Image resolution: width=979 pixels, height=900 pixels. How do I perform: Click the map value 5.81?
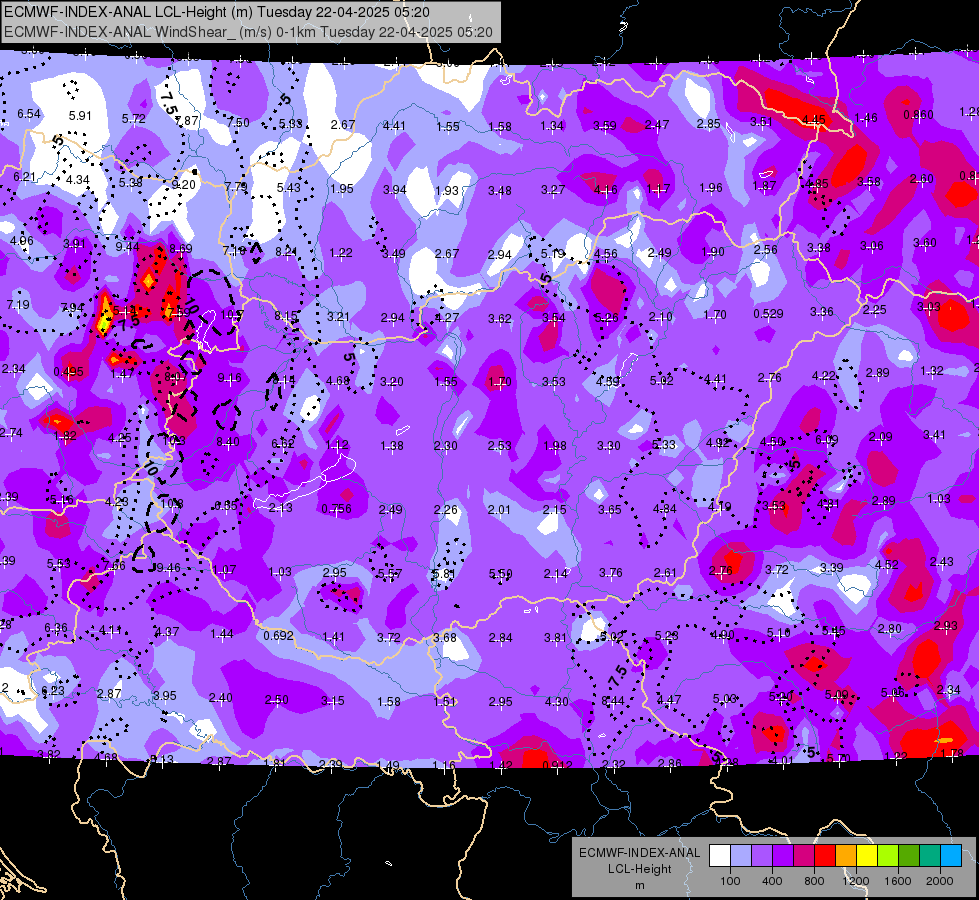point(443,573)
